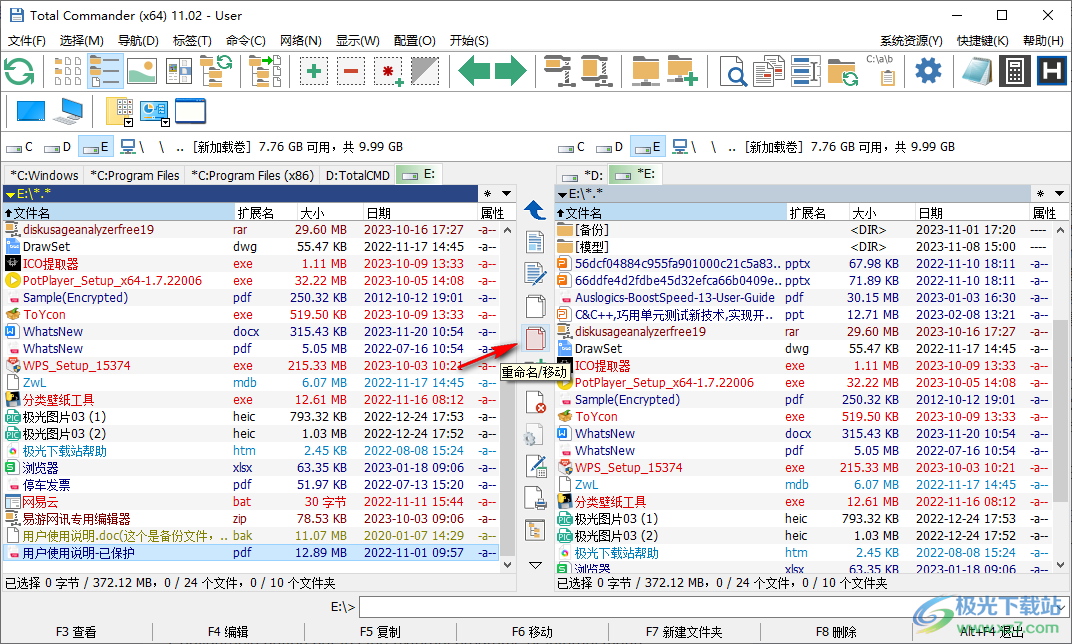The width and height of the screenshot is (1072, 644).
Task: Open configuration with the blue gear icon
Action: (x=928, y=71)
